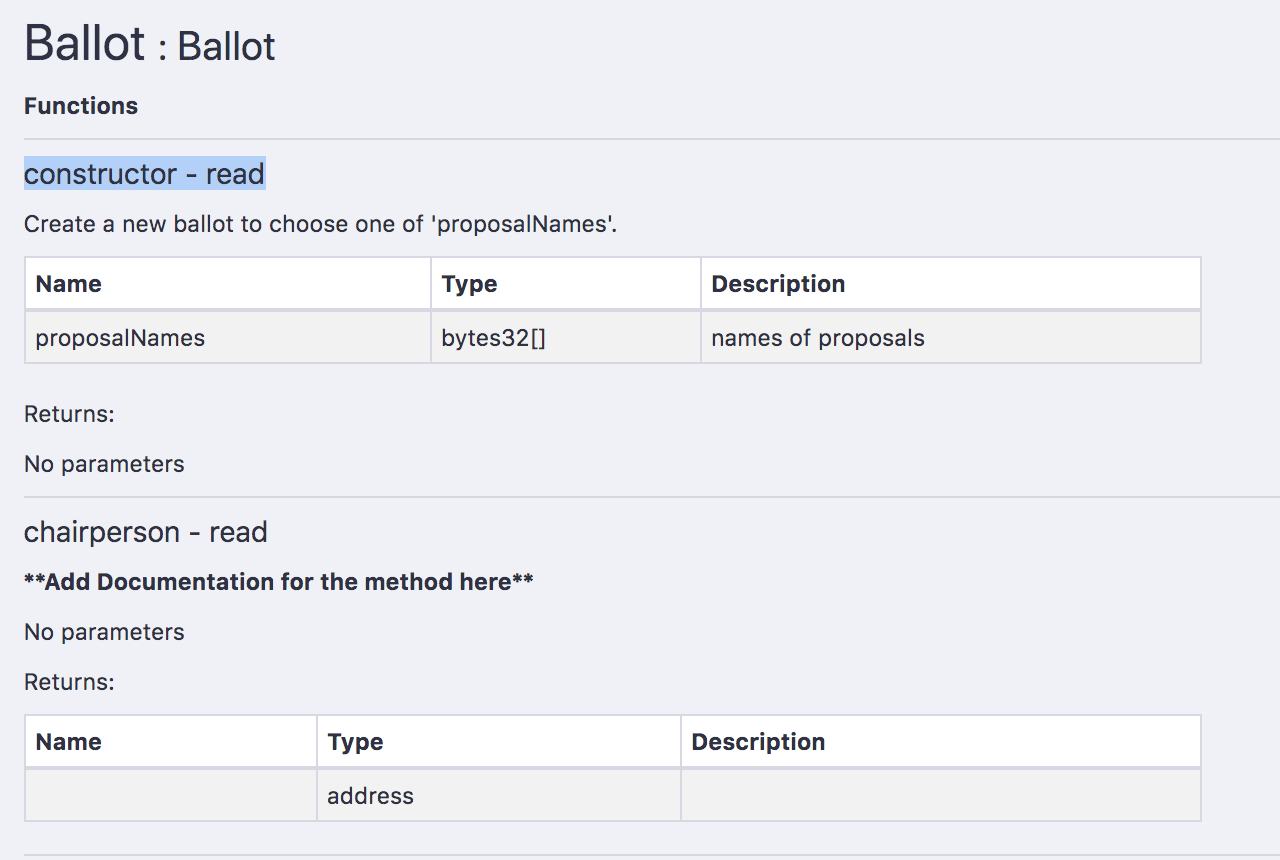The width and height of the screenshot is (1280, 860).
Task: Select the bytes32[] type cell
Action: click(566, 338)
